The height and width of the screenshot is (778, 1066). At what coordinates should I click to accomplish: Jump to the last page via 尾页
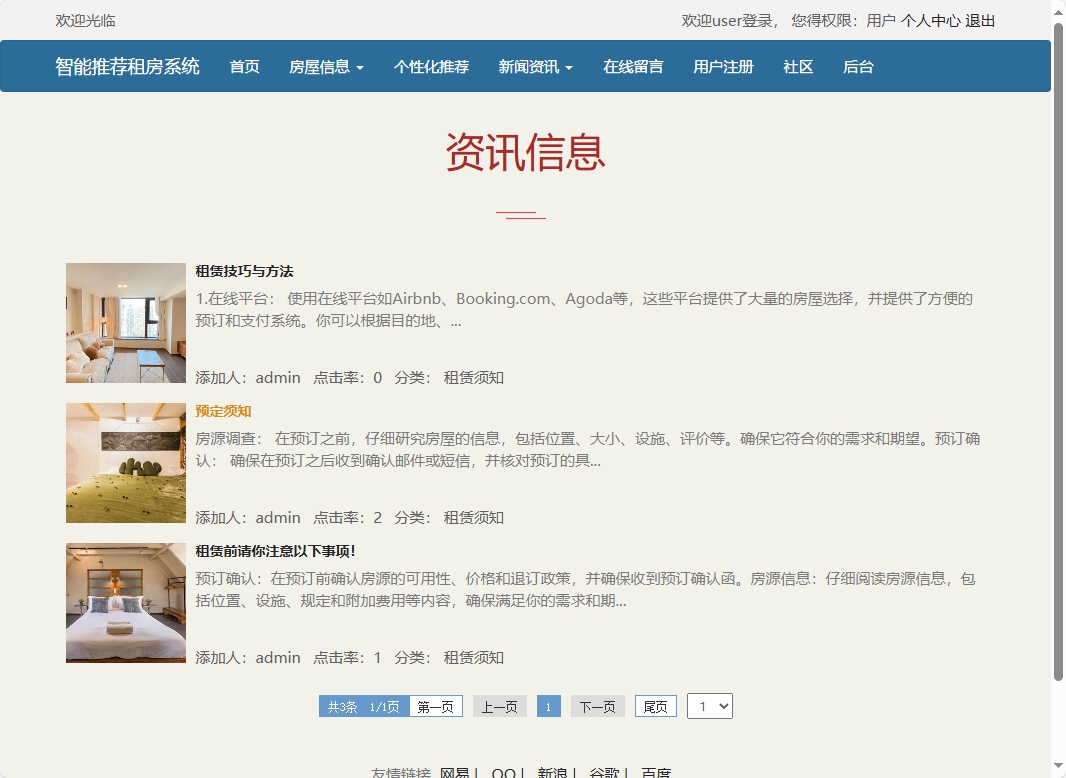click(x=655, y=706)
